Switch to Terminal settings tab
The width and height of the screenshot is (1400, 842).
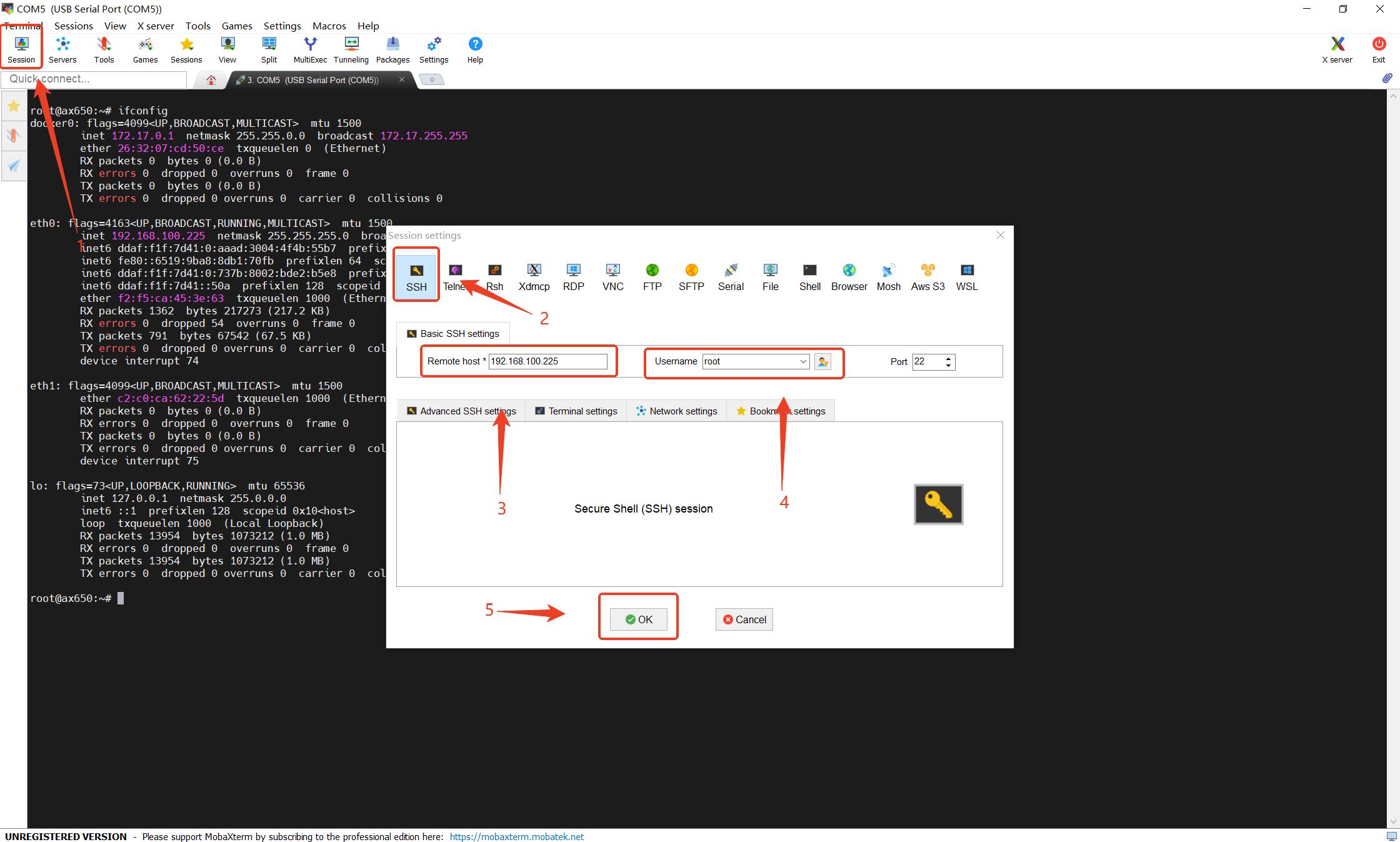point(576,411)
